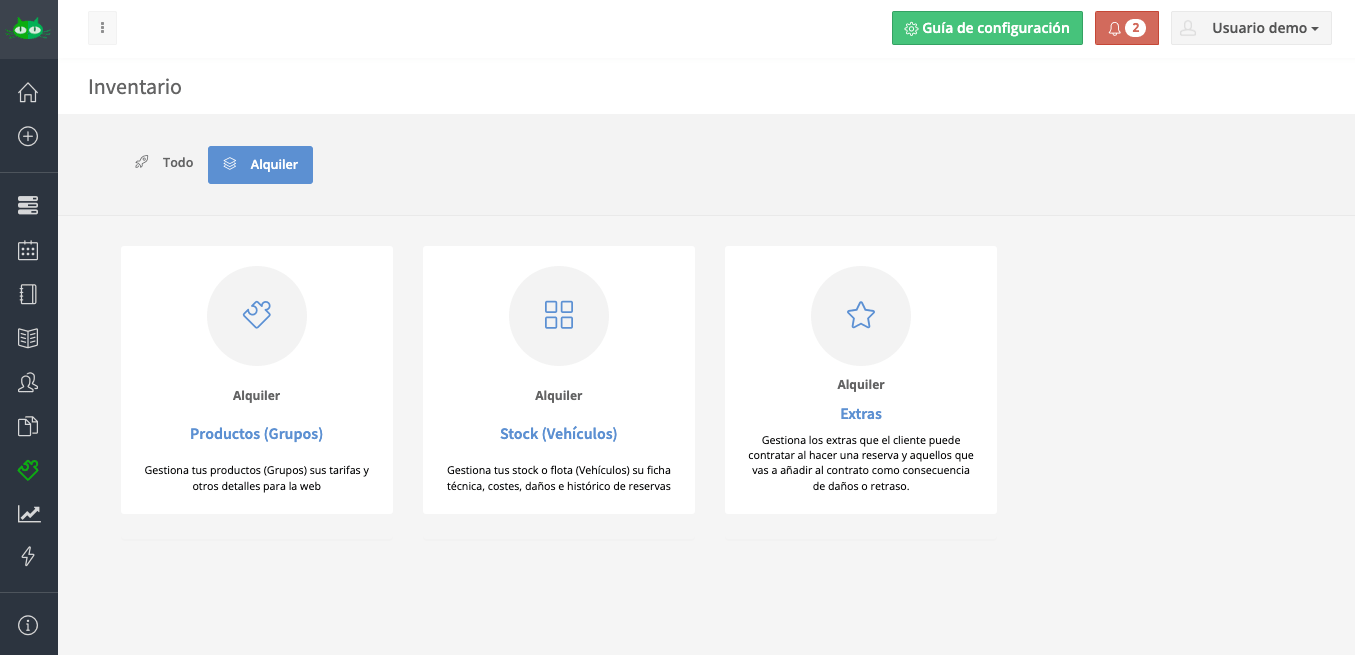1355x655 pixels.
Task: Open the documents copy sidebar icon
Action: point(28,426)
